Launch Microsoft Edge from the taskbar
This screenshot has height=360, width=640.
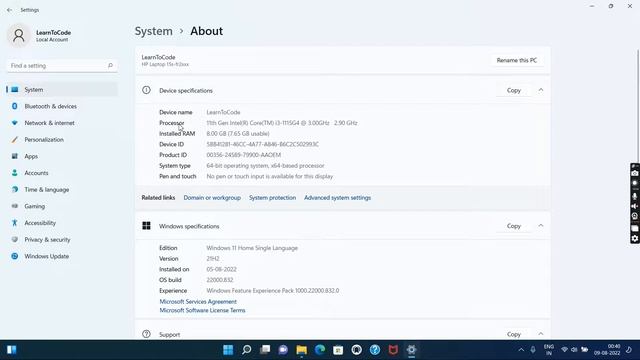point(320,350)
